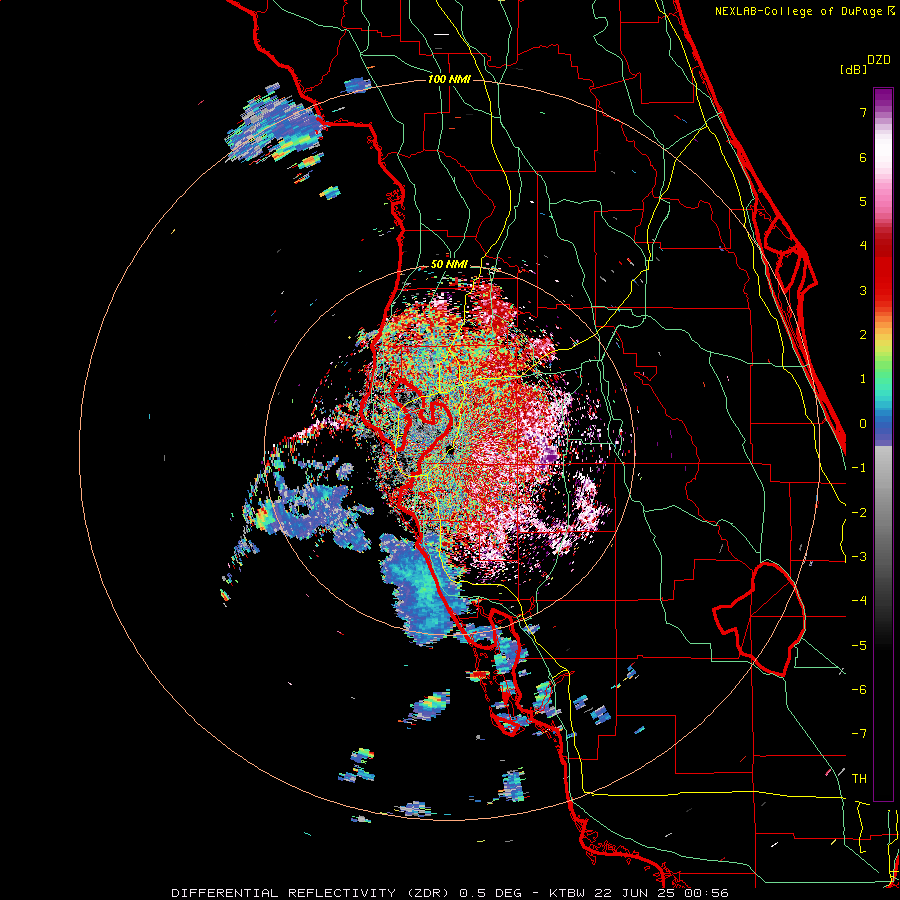Image resolution: width=900 pixels, height=900 pixels.
Task: Click the NEXLAB-College of DuPage label
Action: [800, 11]
